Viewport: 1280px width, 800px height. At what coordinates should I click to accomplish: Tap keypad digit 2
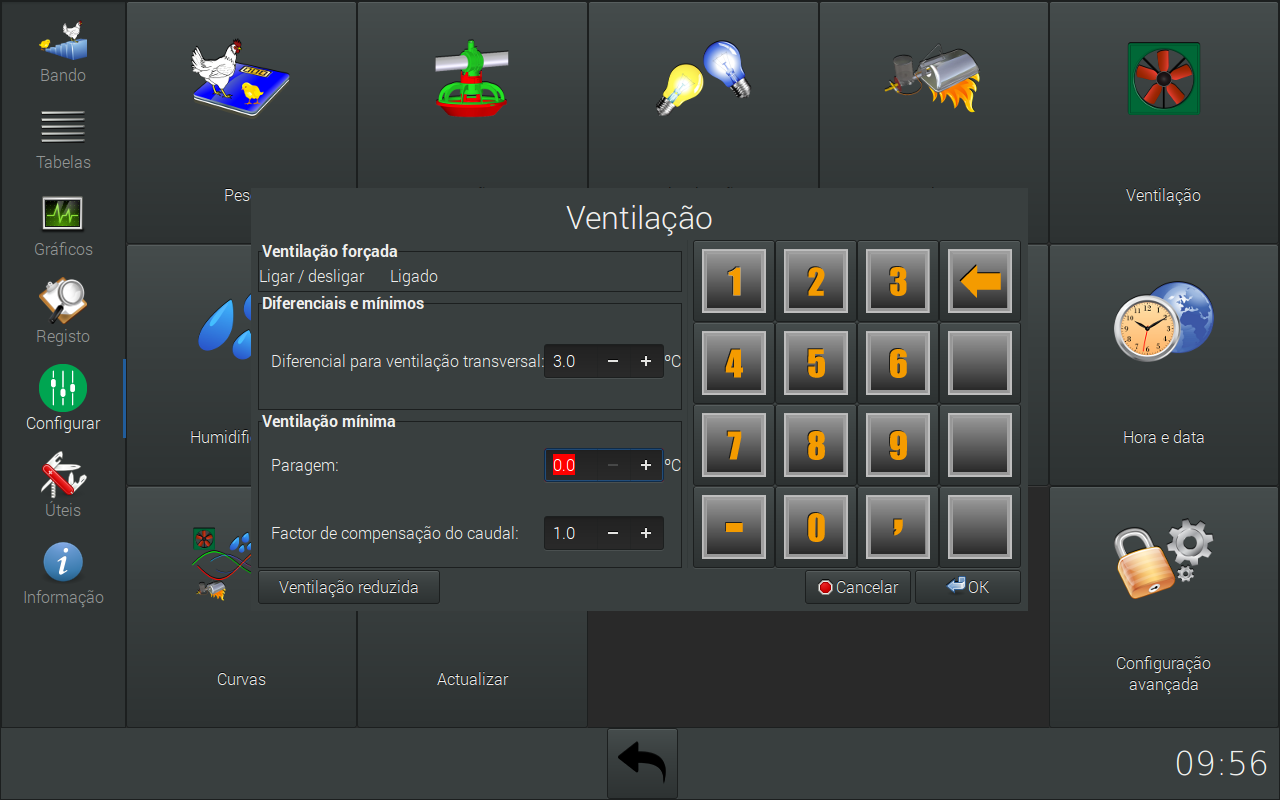[x=816, y=281]
